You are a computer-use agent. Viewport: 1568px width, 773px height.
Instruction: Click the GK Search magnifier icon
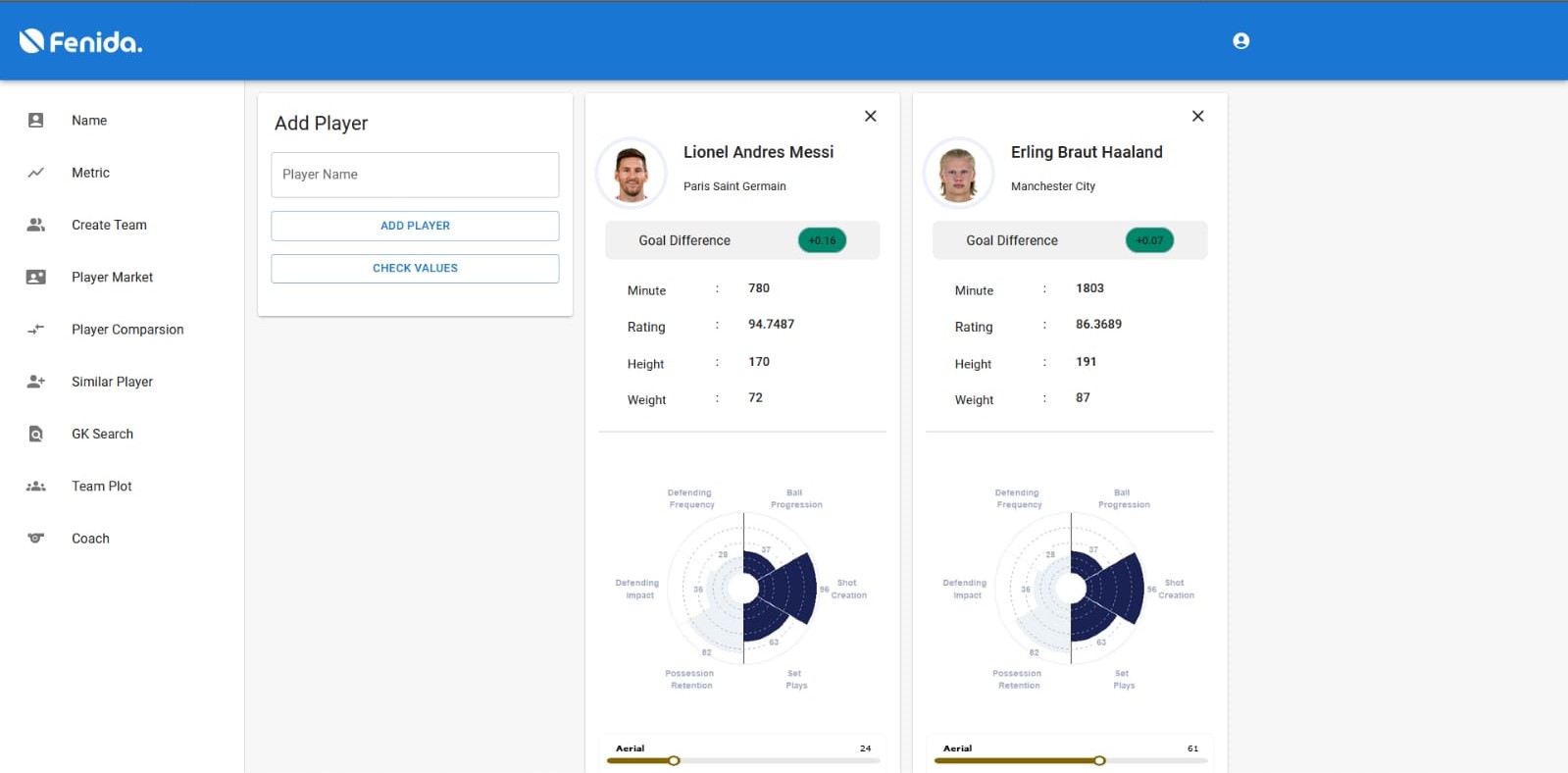tap(36, 434)
